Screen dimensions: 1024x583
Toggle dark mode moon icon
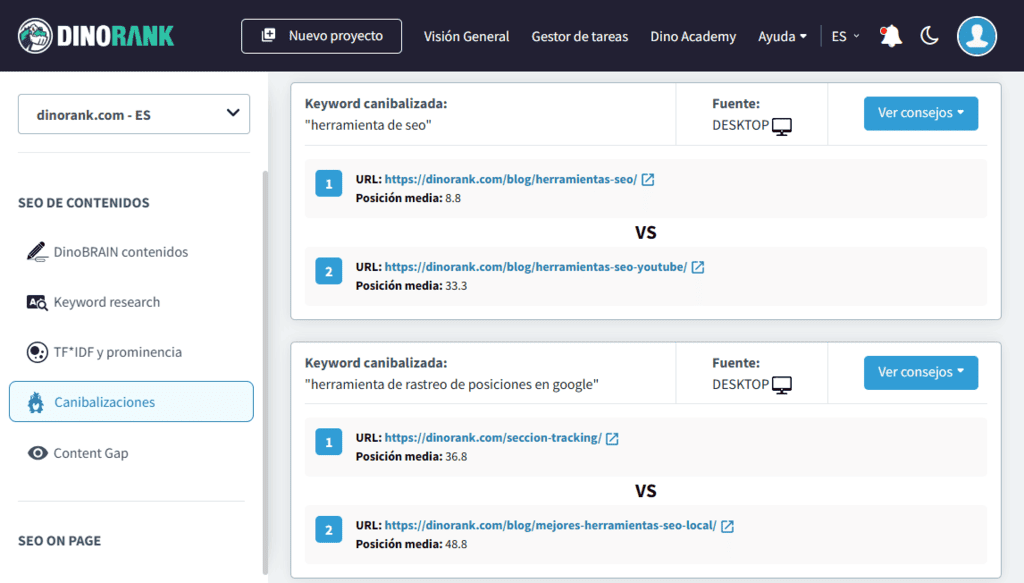tap(929, 36)
